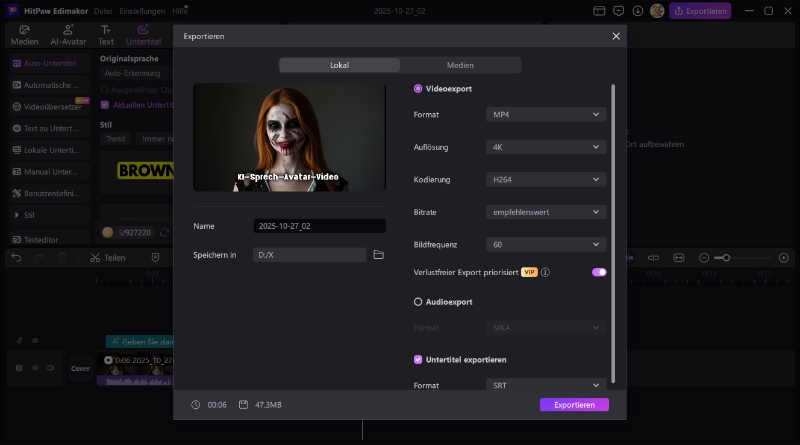
Task: Open Videoübersetzer in sidebar
Action: 49,107
